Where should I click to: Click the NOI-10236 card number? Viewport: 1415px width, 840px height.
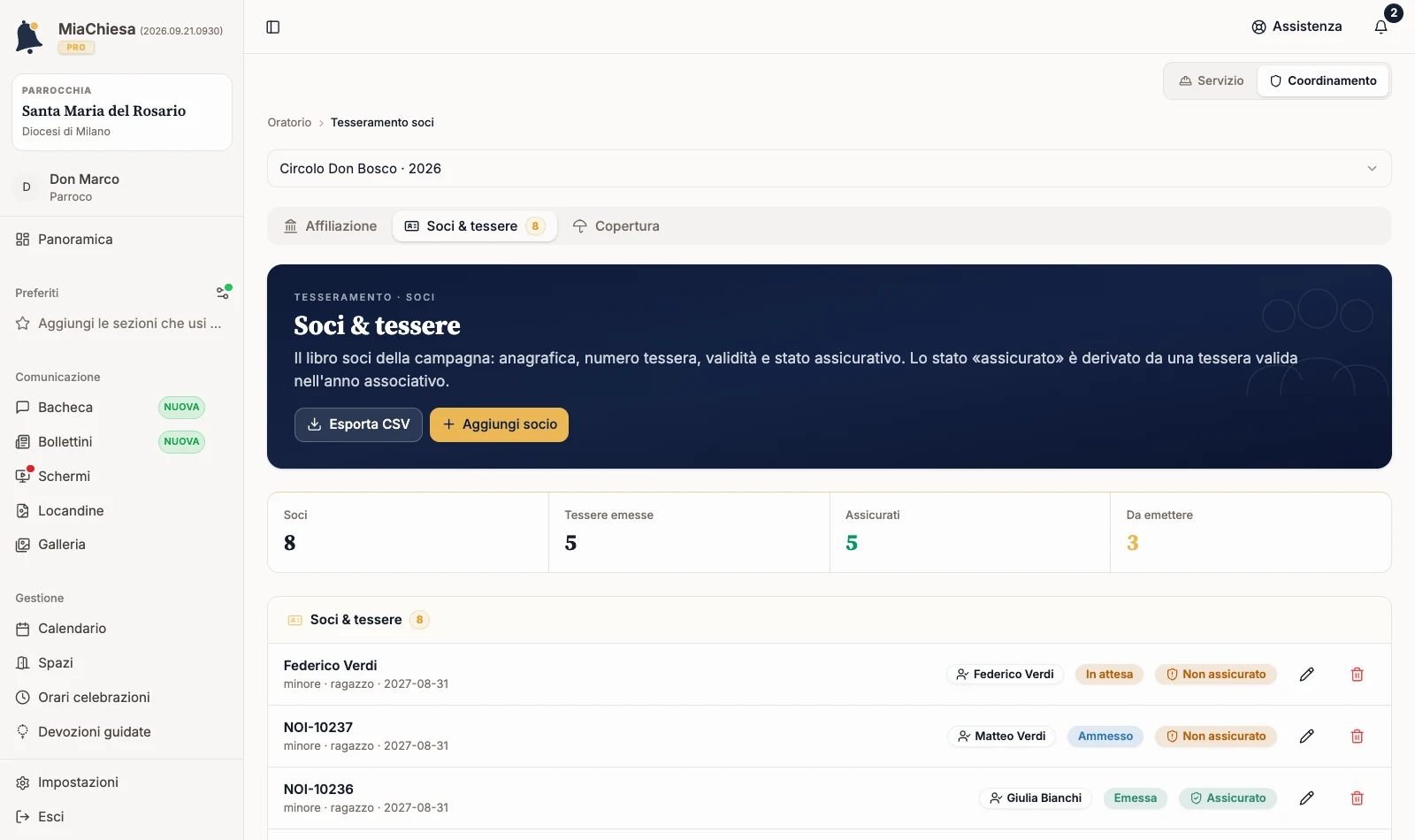(318, 790)
